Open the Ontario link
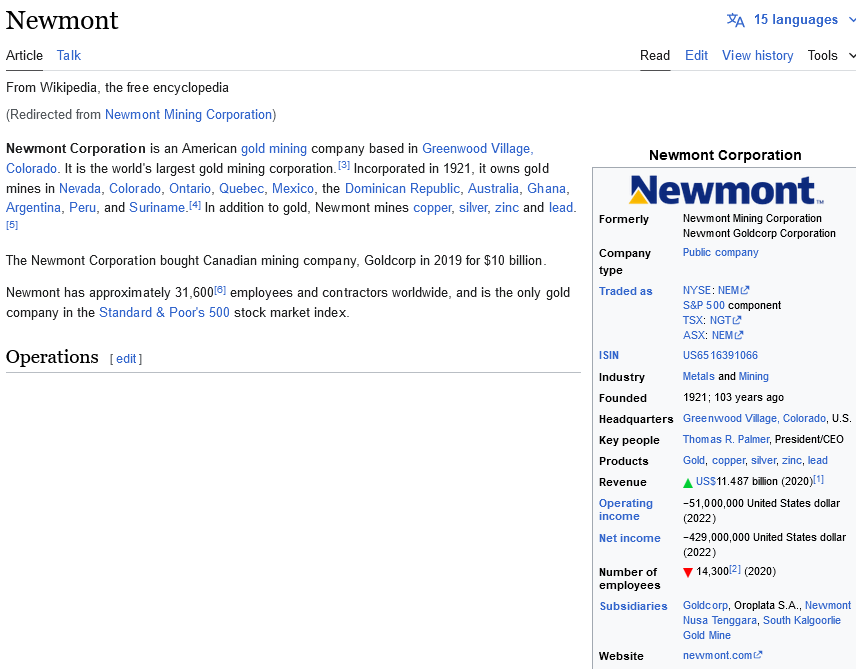 pos(189,188)
